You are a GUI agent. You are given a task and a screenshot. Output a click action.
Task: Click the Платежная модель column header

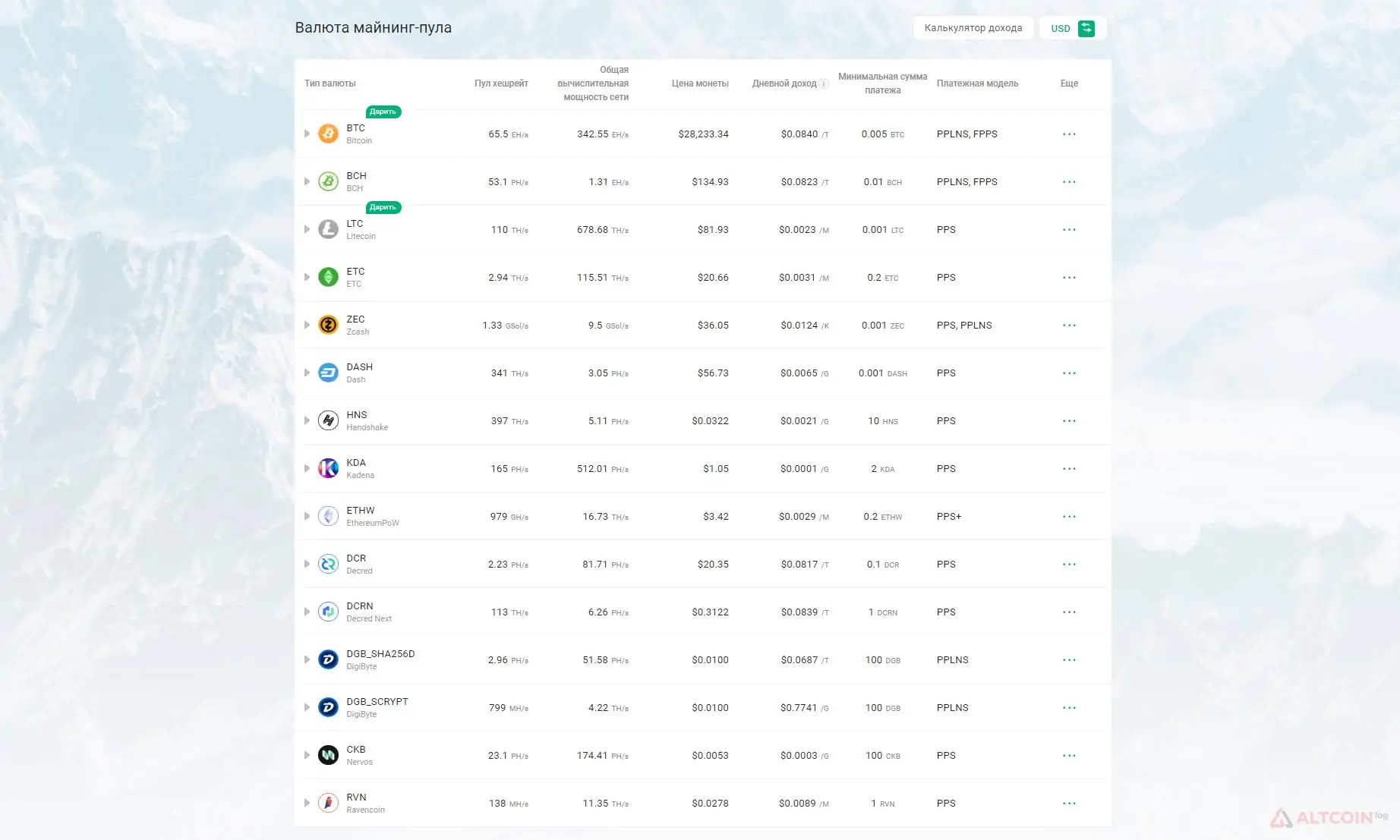pyautogui.click(x=977, y=83)
